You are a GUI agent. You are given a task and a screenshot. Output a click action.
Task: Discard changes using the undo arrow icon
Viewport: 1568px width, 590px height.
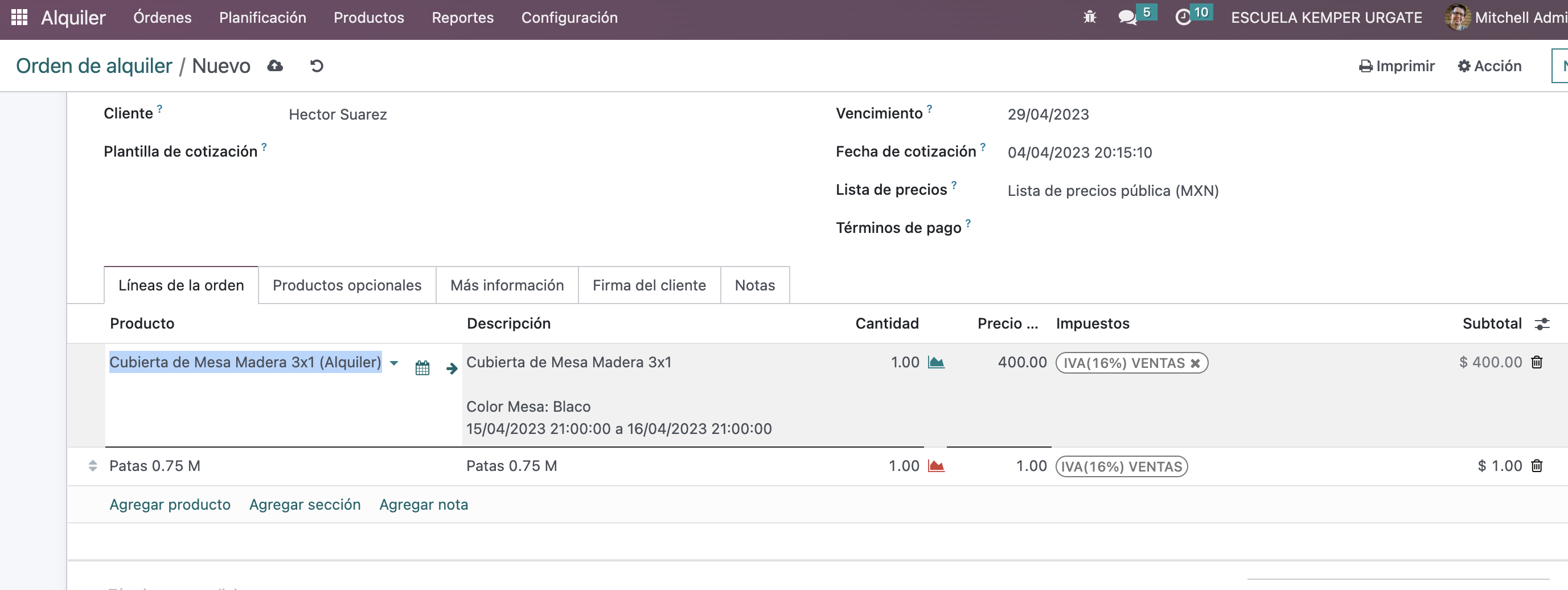point(316,65)
